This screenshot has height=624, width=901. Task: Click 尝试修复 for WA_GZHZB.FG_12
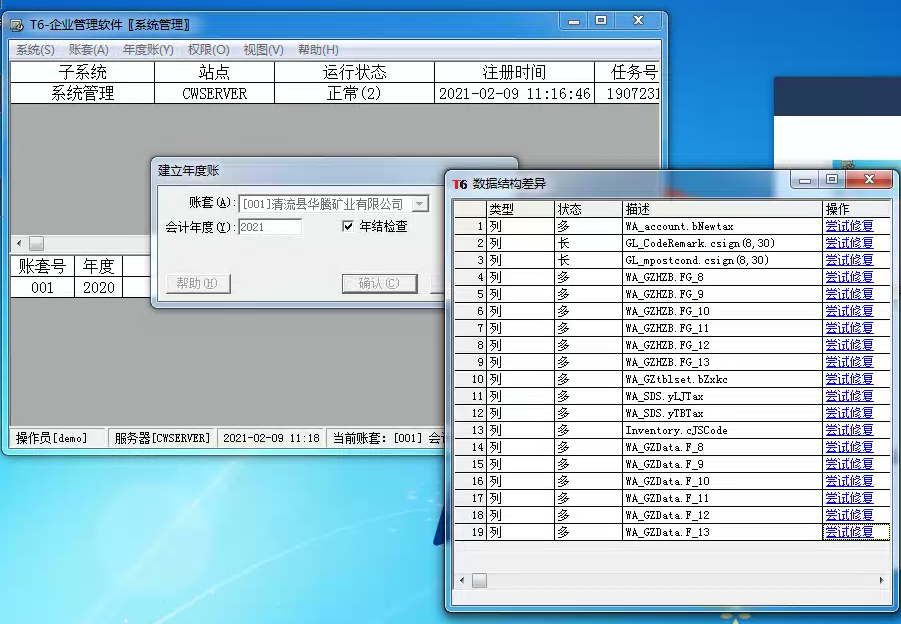(849, 345)
